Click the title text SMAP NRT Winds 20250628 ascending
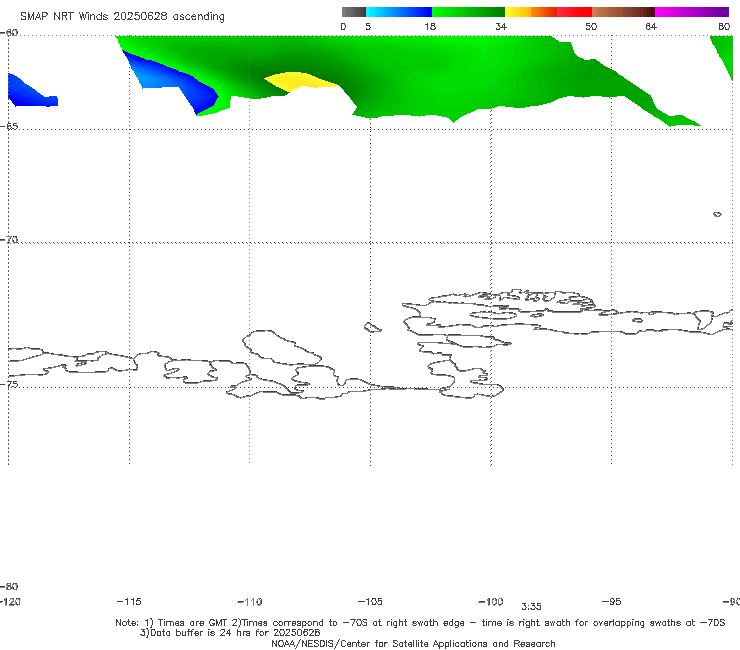The width and height of the screenshot is (740, 650). 122,17
